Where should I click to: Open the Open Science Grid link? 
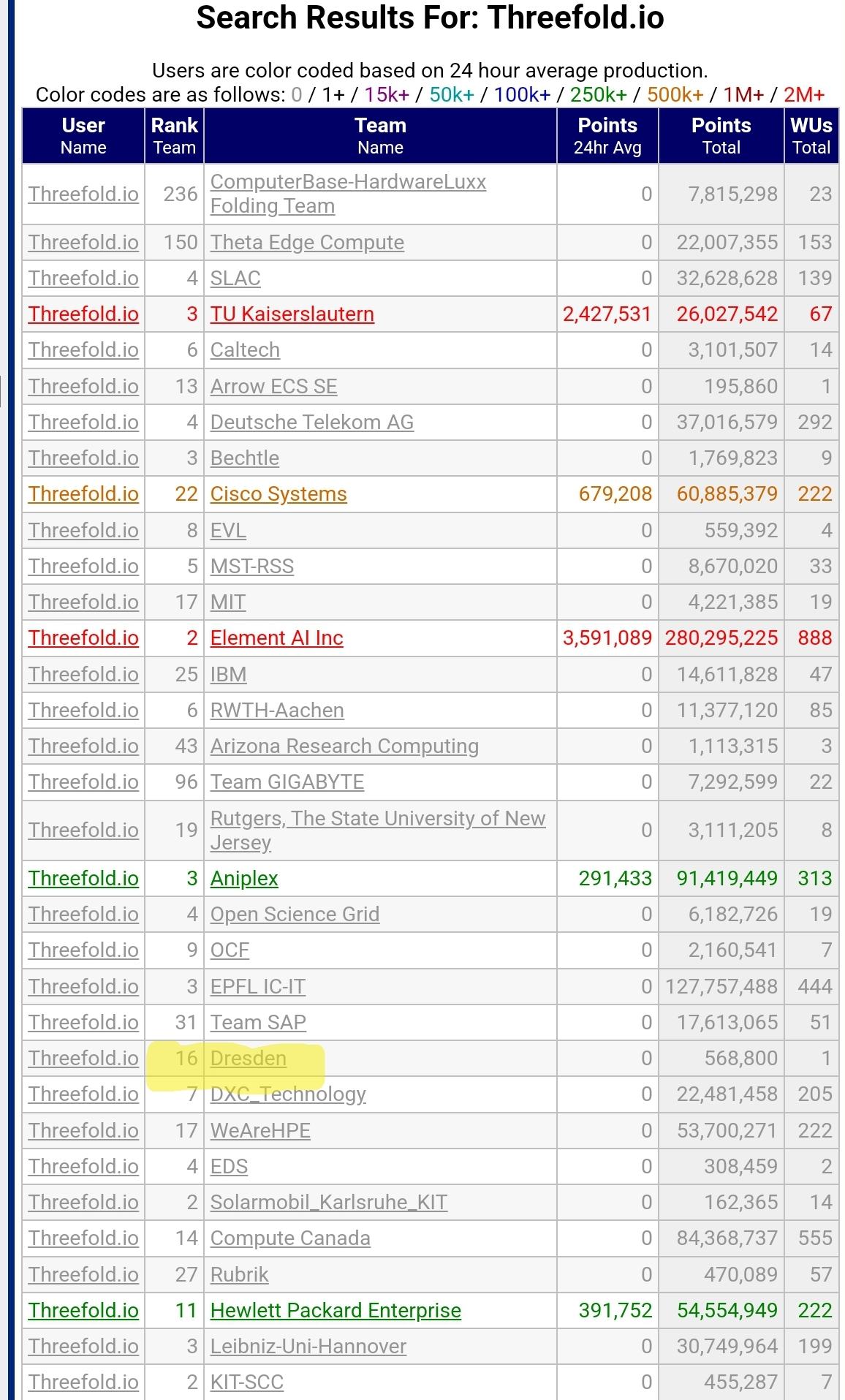coord(295,914)
